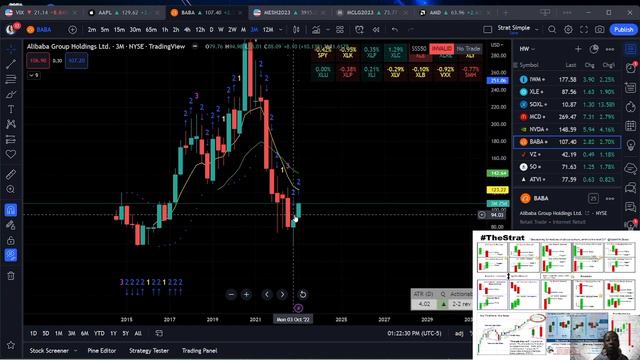Image resolution: width=640 pixels, height=360 pixels.
Task: Toggle lock all drawings
Action: [x=11, y=240]
